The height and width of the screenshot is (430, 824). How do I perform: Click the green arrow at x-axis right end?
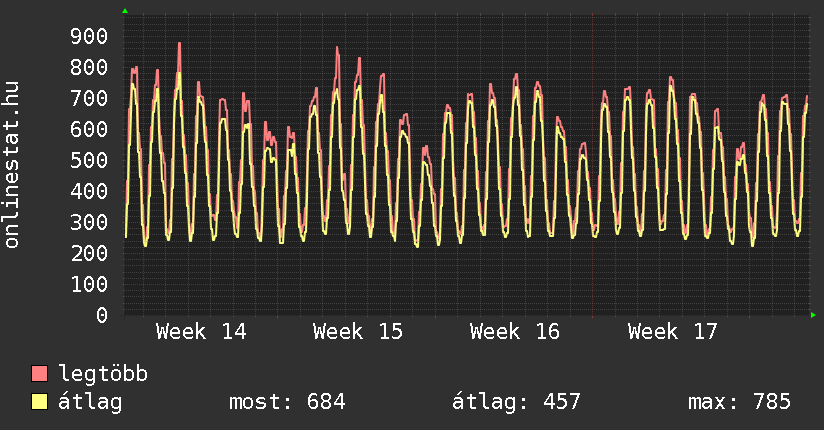[814, 315]
